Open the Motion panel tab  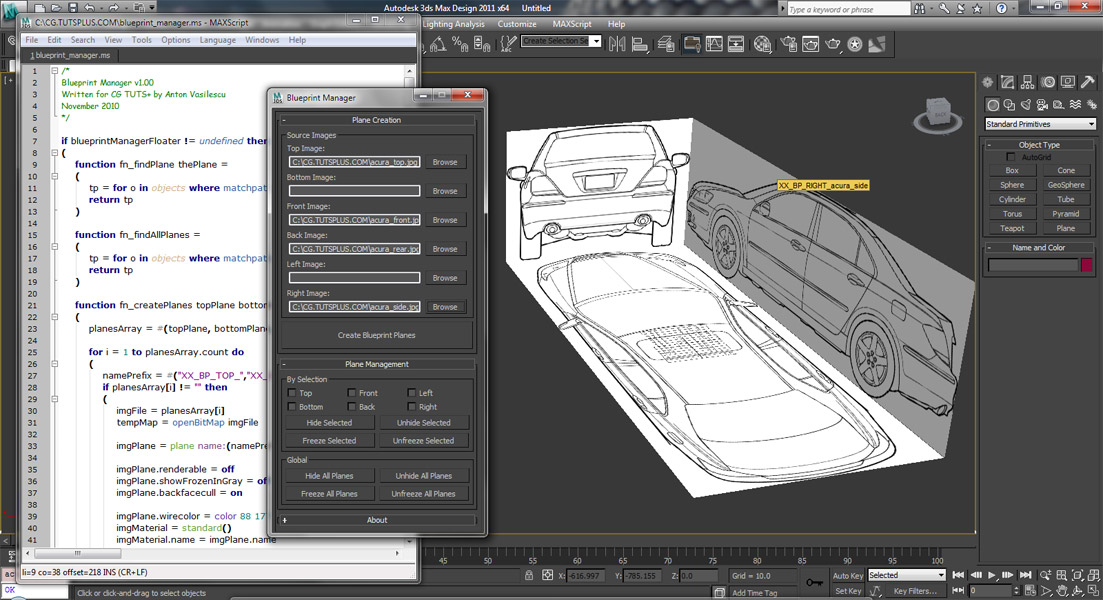coord(1048,82)
